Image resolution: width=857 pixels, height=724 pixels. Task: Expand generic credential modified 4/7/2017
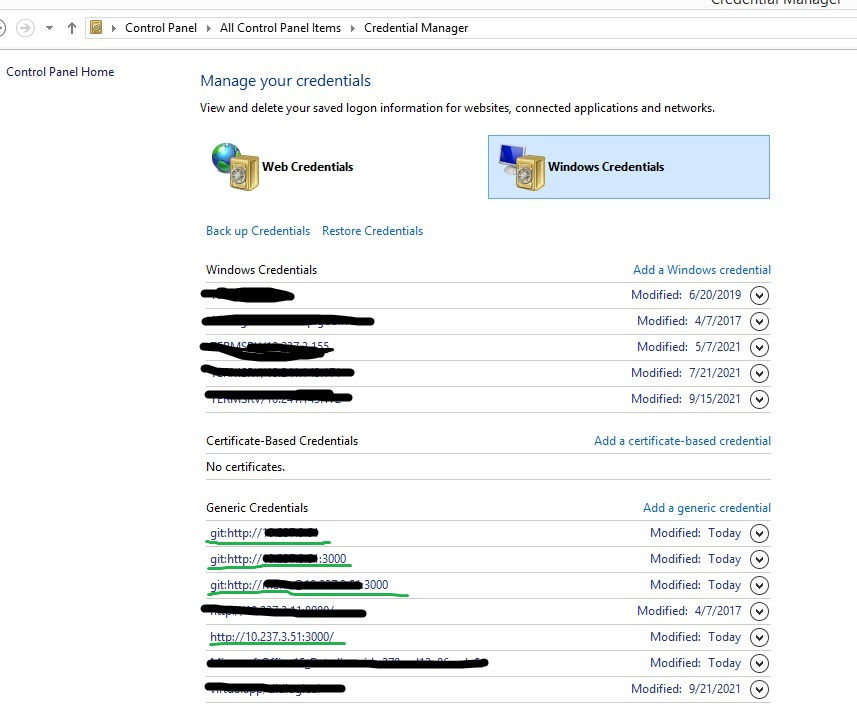(759, 611)
